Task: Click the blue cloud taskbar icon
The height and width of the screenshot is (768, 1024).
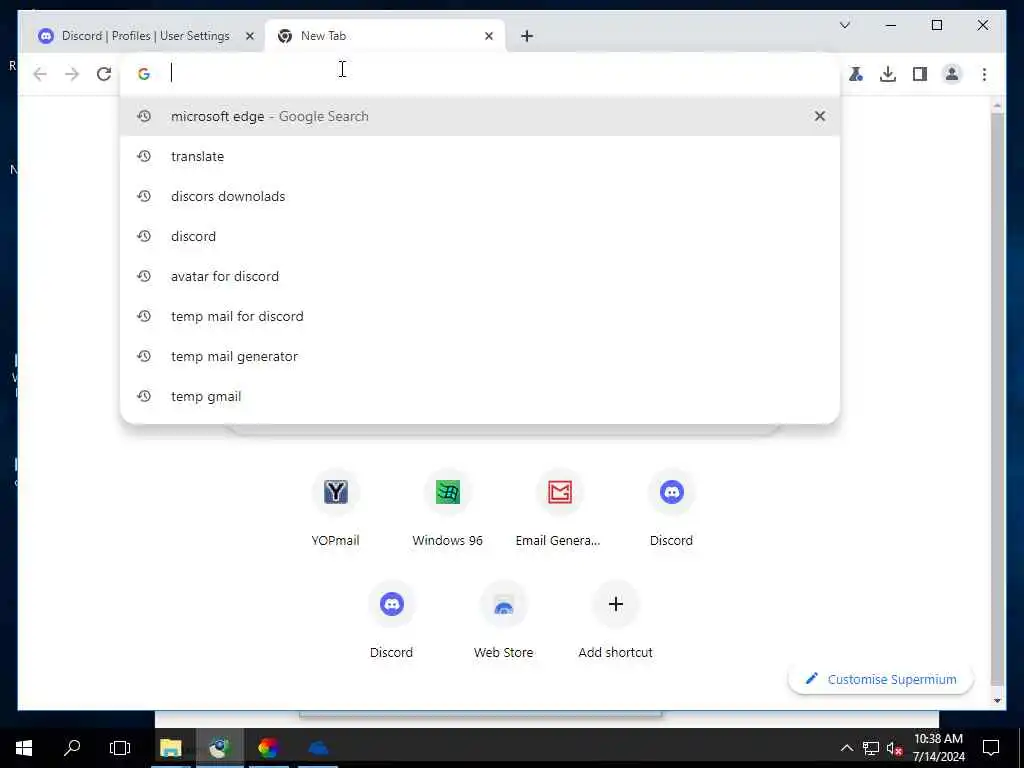Action: 318,748
